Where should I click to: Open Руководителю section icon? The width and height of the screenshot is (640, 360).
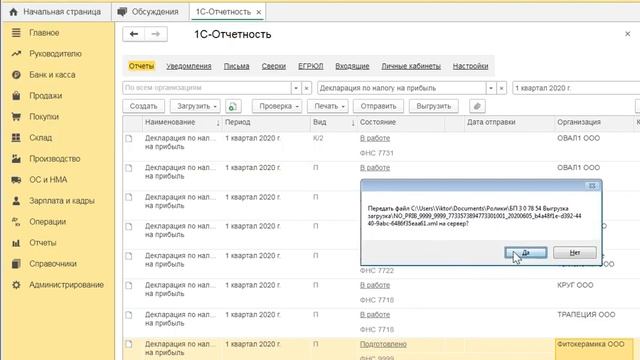click(x=16, y=53)
